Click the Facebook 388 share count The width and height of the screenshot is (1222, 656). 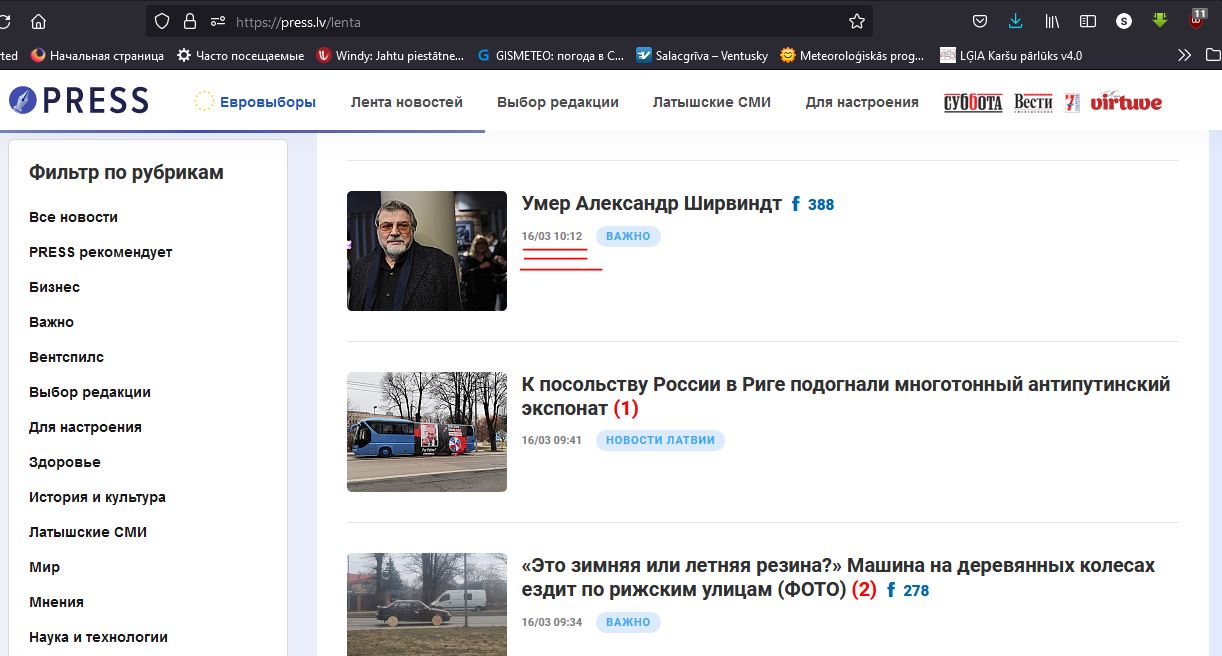coord(813,205)
